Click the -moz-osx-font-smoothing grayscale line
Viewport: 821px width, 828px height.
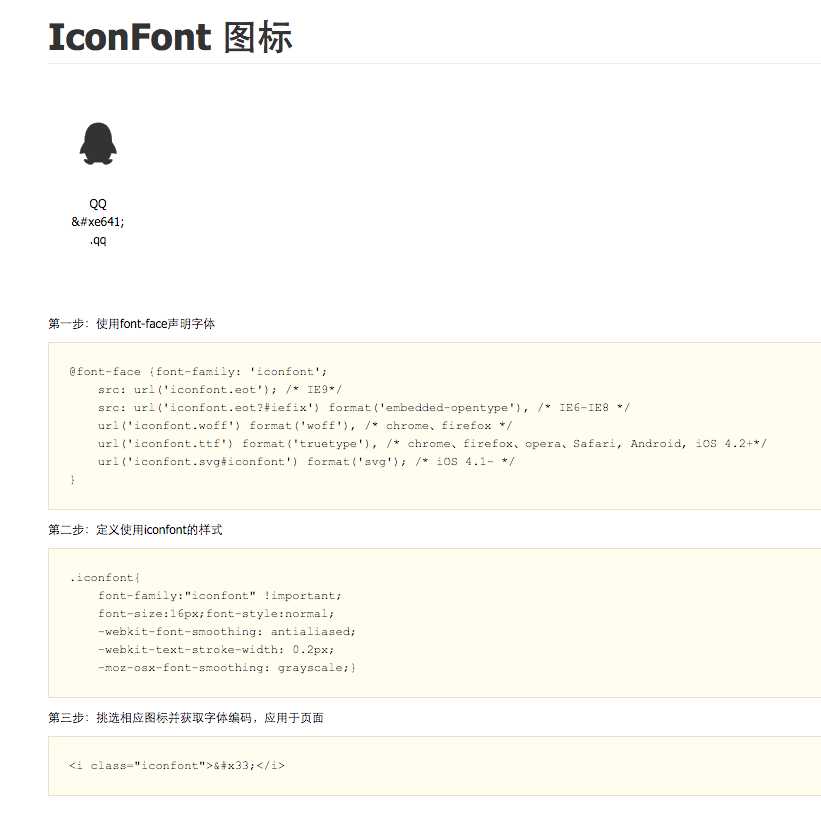click(x=227, y=667)
